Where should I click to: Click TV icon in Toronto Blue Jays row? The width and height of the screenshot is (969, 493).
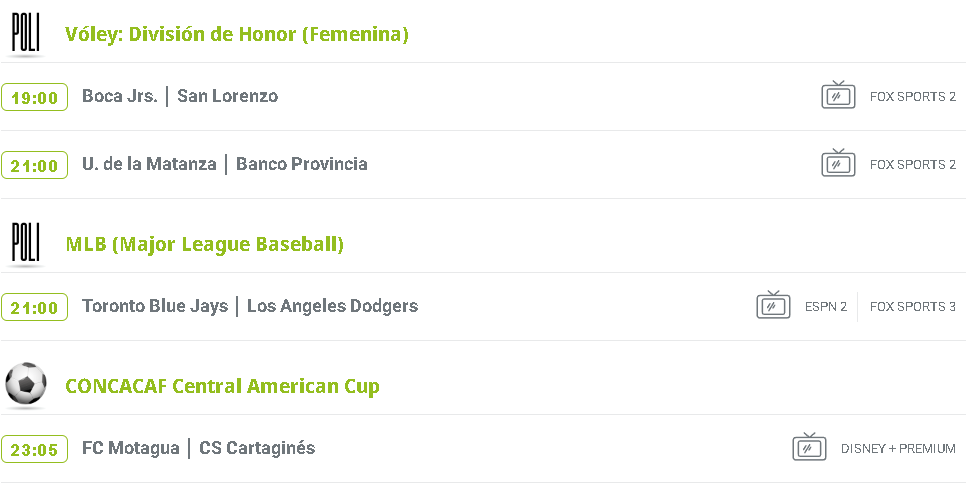(773, 306)
